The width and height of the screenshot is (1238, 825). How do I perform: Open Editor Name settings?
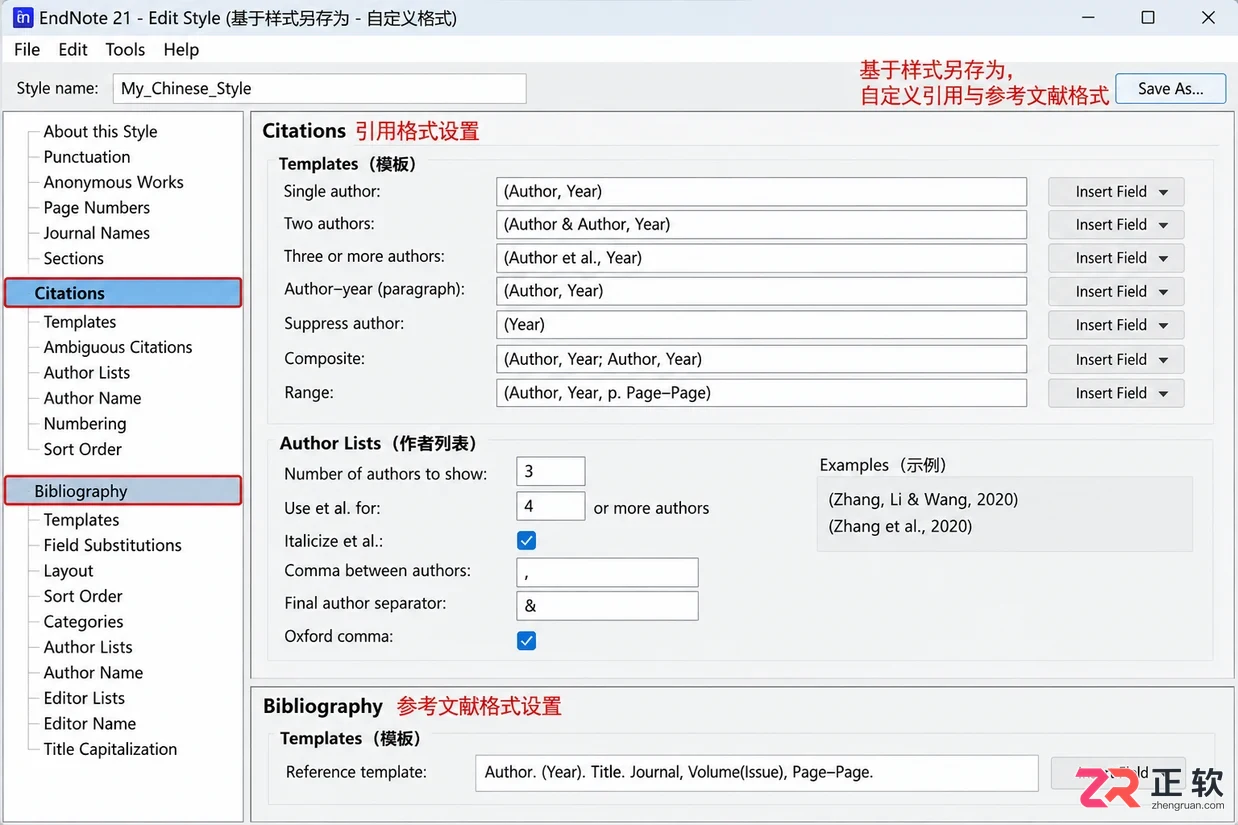(90, 724)
